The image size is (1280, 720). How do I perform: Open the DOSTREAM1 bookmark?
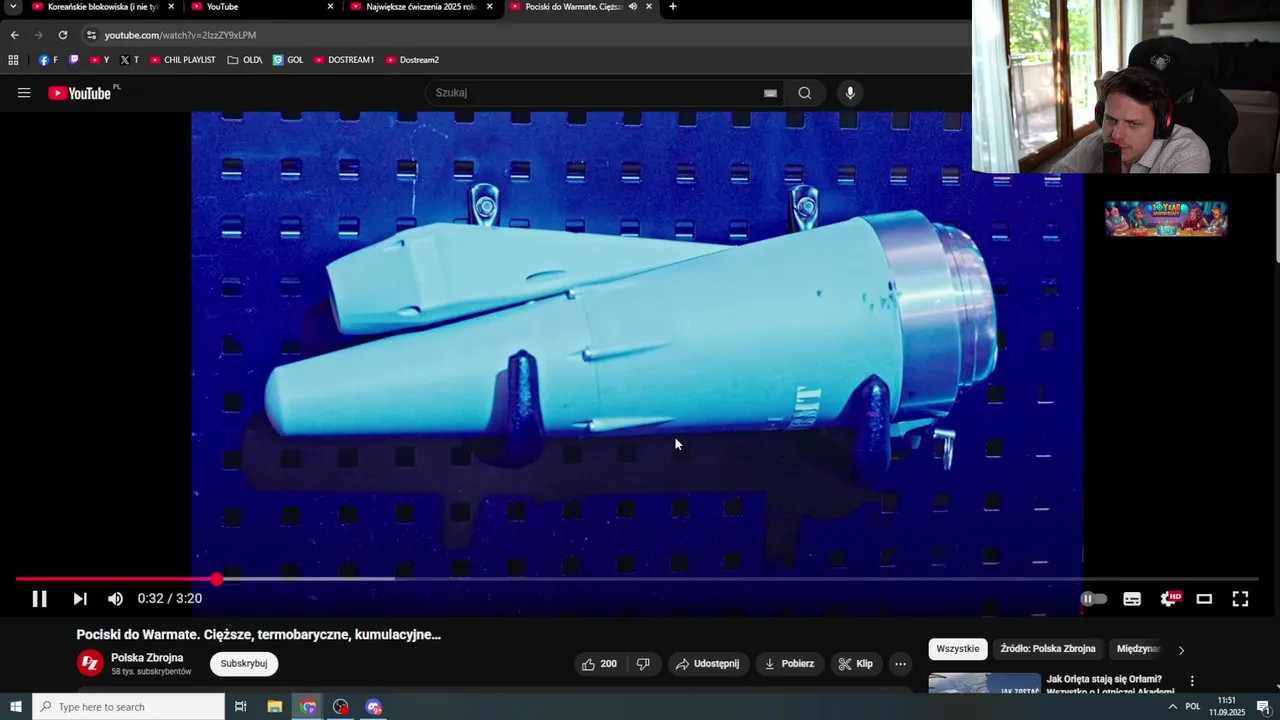[344, 60]
